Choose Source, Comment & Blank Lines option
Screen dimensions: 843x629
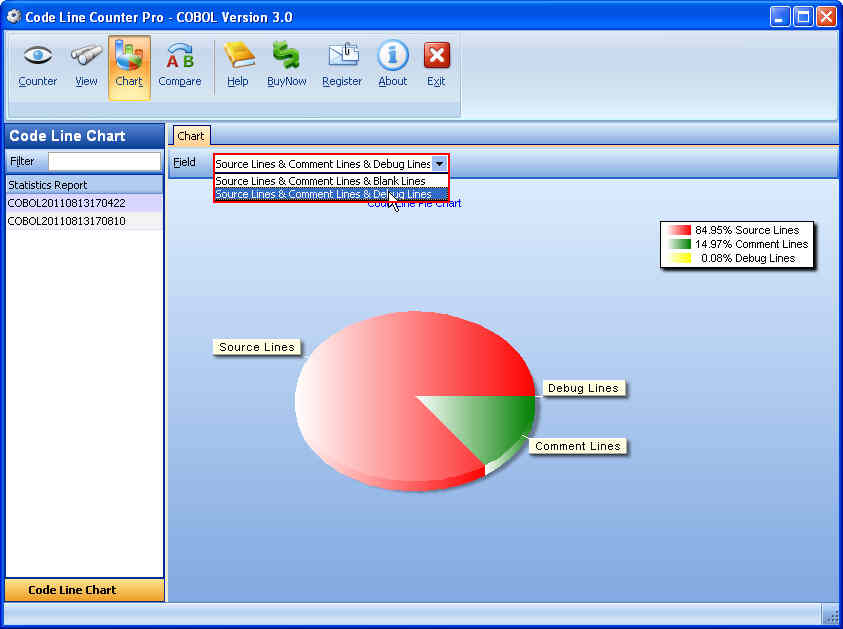pos(321,181)
